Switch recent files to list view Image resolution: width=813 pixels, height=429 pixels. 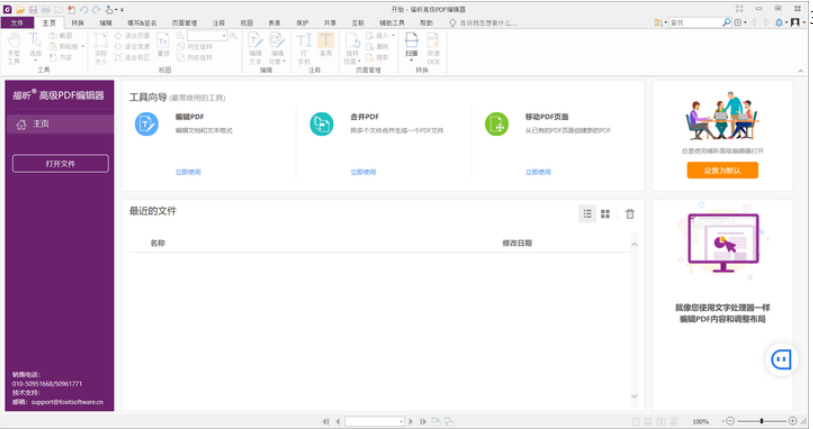pos(587,214)
